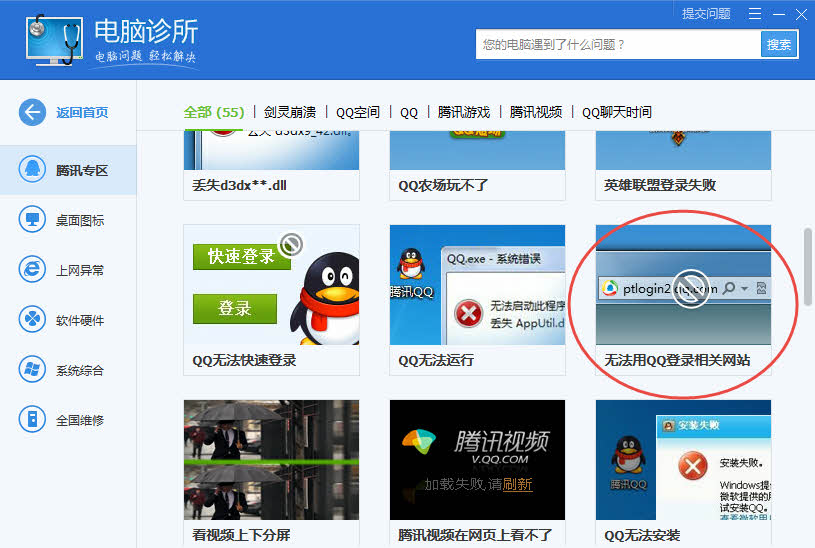Click the 看视频上下分屏 title text

click(241, 535)
